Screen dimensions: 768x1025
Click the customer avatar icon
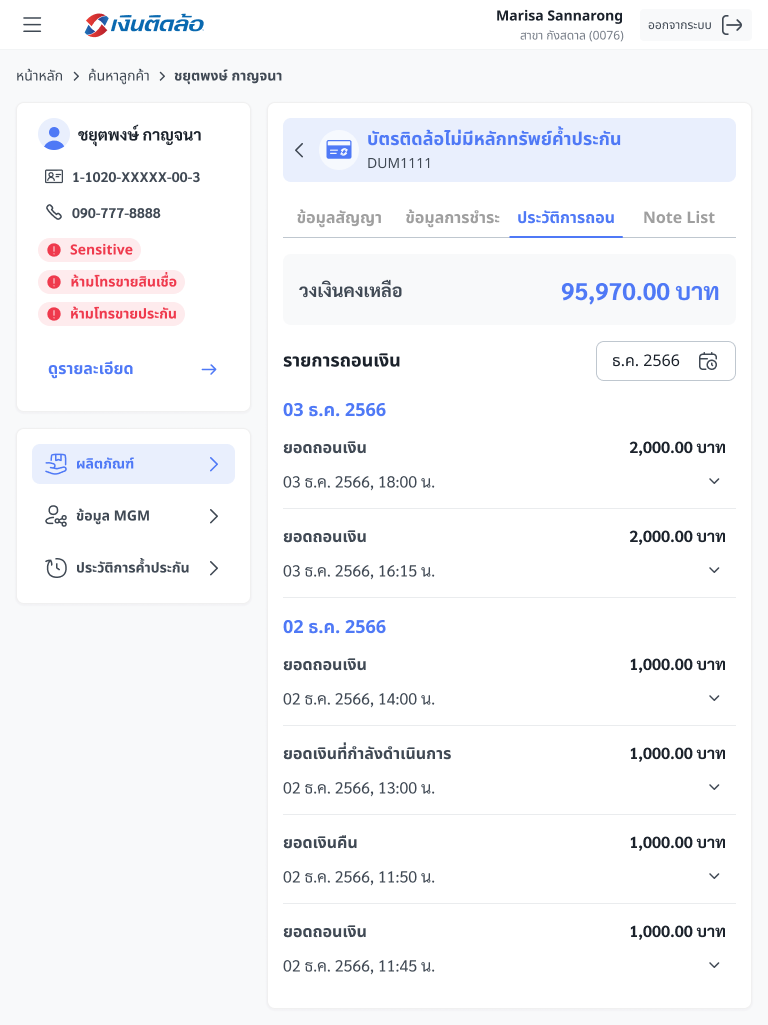click(54, 135)
